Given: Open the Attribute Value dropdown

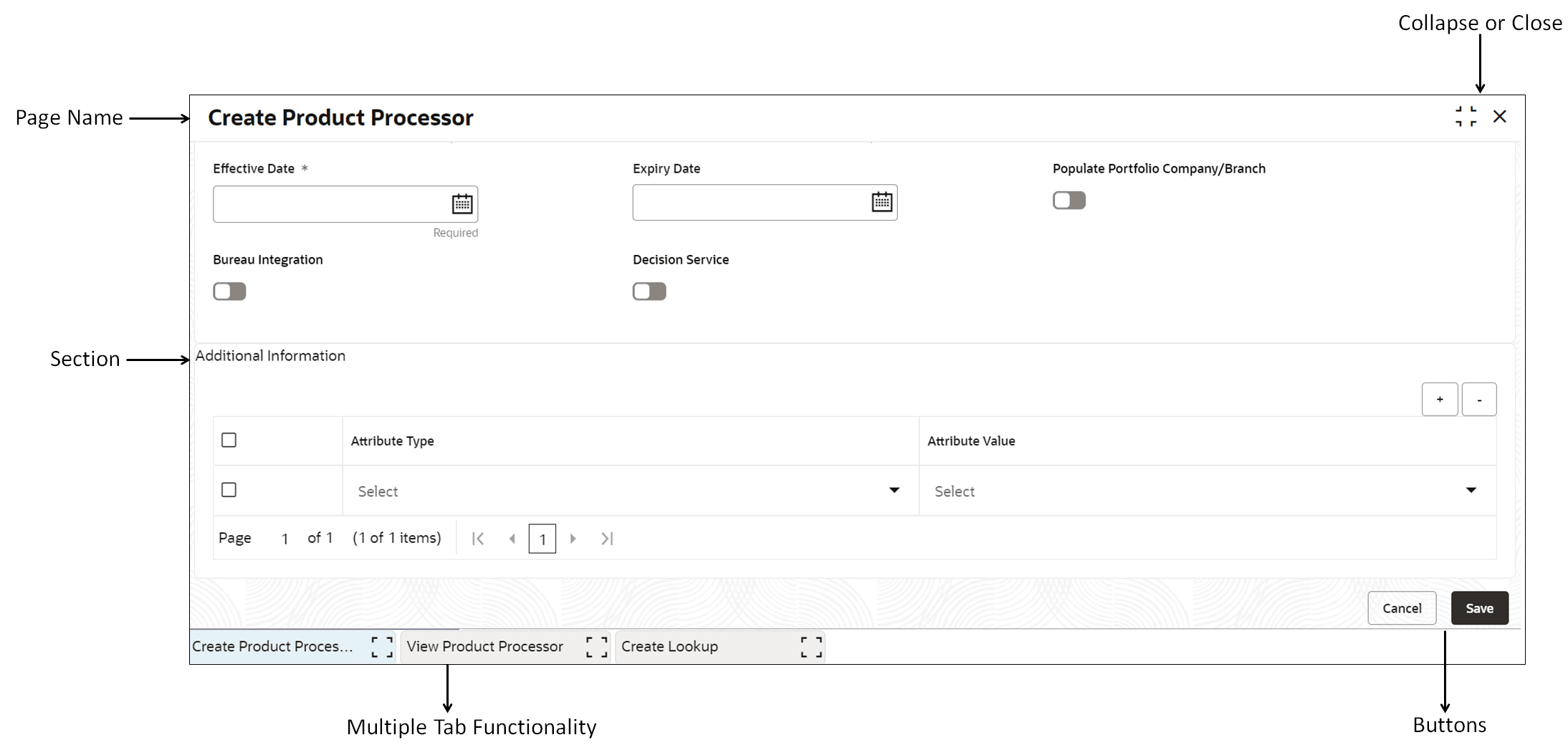Looking at the screenshot, I should [x=1471, y=490].
